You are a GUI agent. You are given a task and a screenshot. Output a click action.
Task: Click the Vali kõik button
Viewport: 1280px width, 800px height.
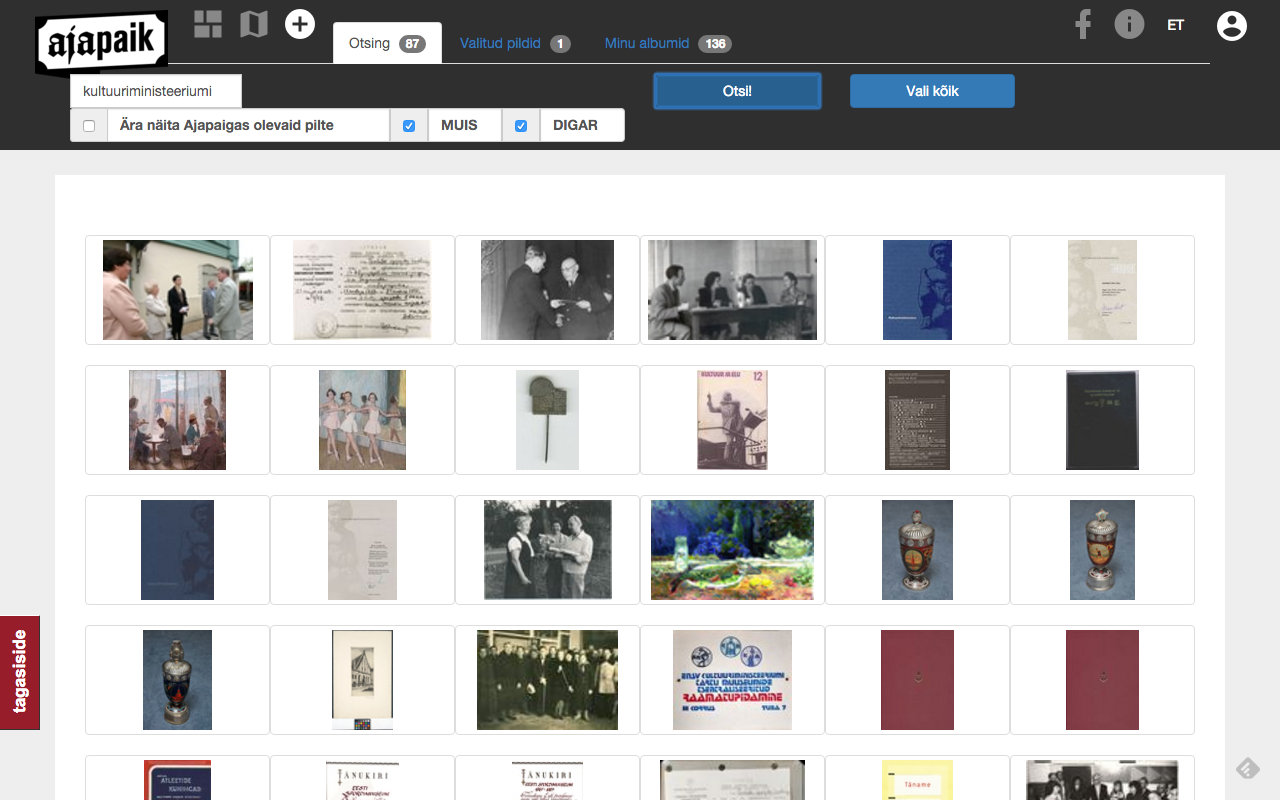click(x=932, y=91)
